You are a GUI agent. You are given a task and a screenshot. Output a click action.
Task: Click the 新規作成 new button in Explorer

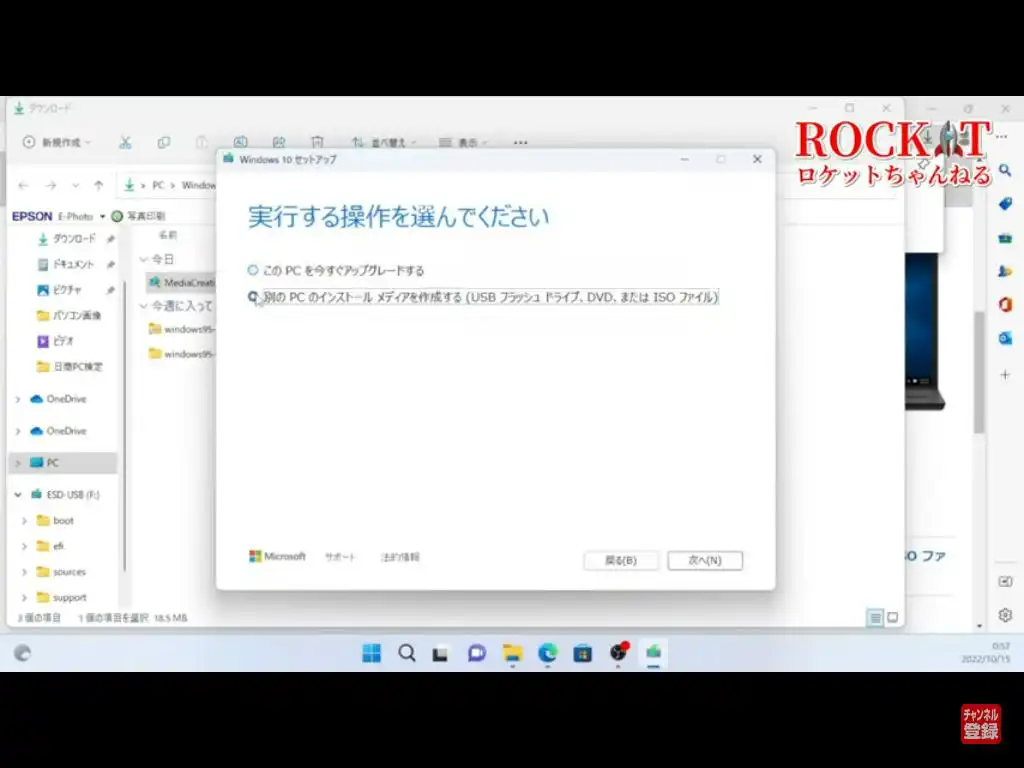point(56,142)
